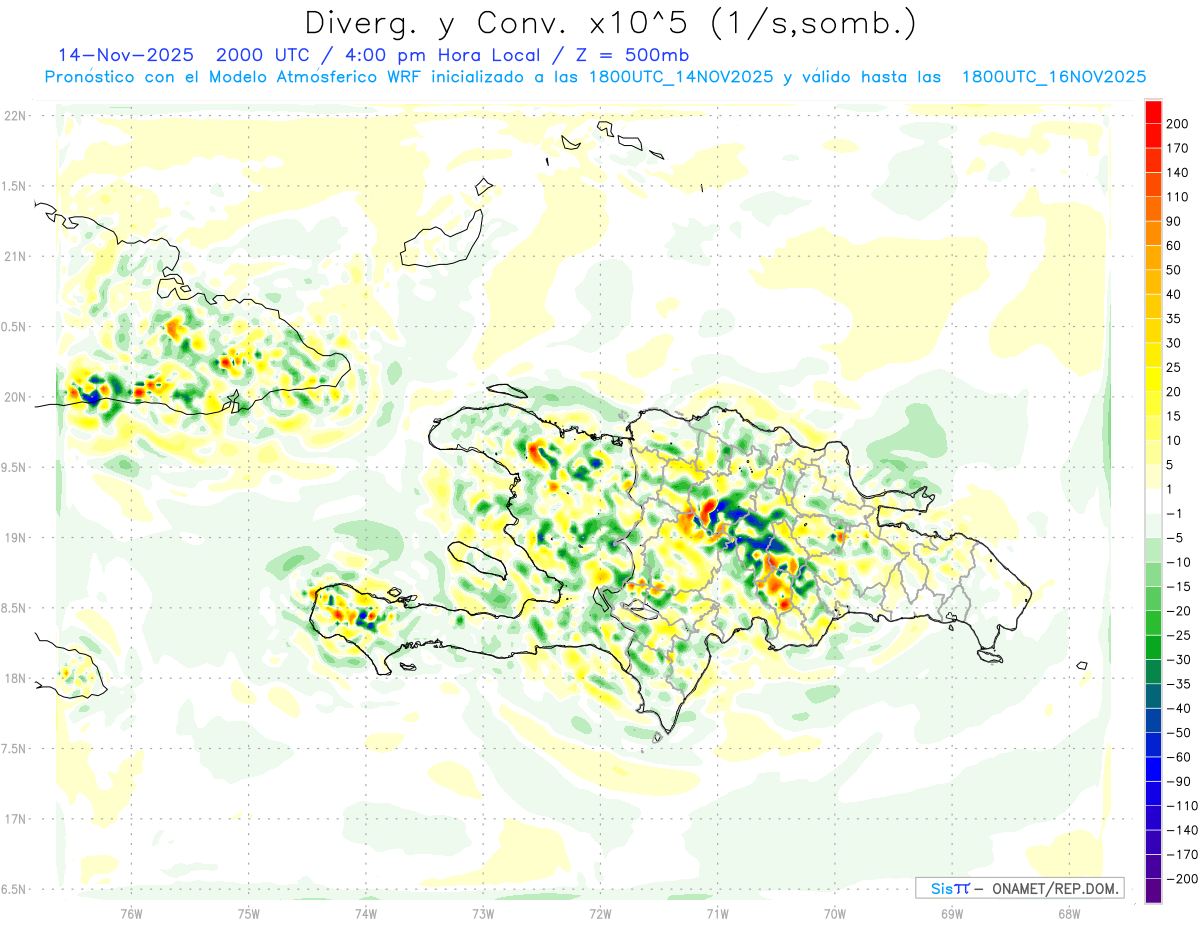Click the latitude label '0.5N'
Image resolution: width=1200 pixels, height=927 pixels.
click(x=13, y=327)
